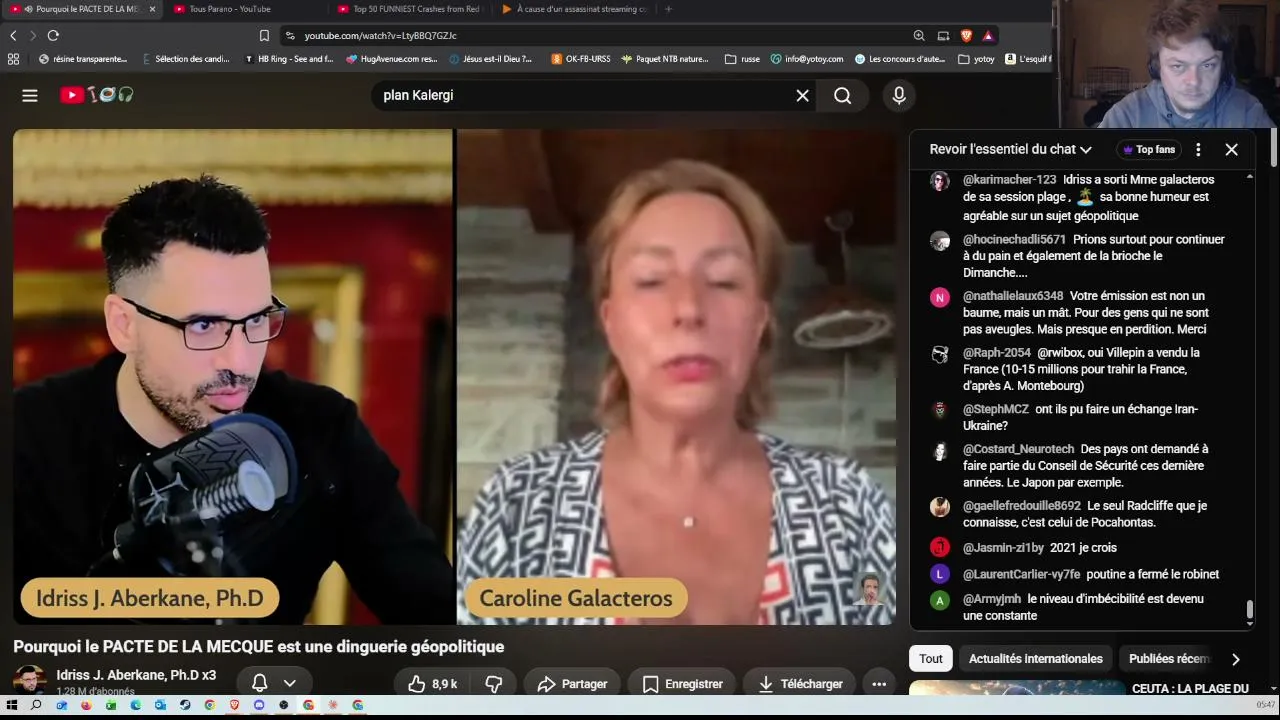Open the Brave Rewards triangle icon
Viewport: 1280px width, 720px height.
988,36
